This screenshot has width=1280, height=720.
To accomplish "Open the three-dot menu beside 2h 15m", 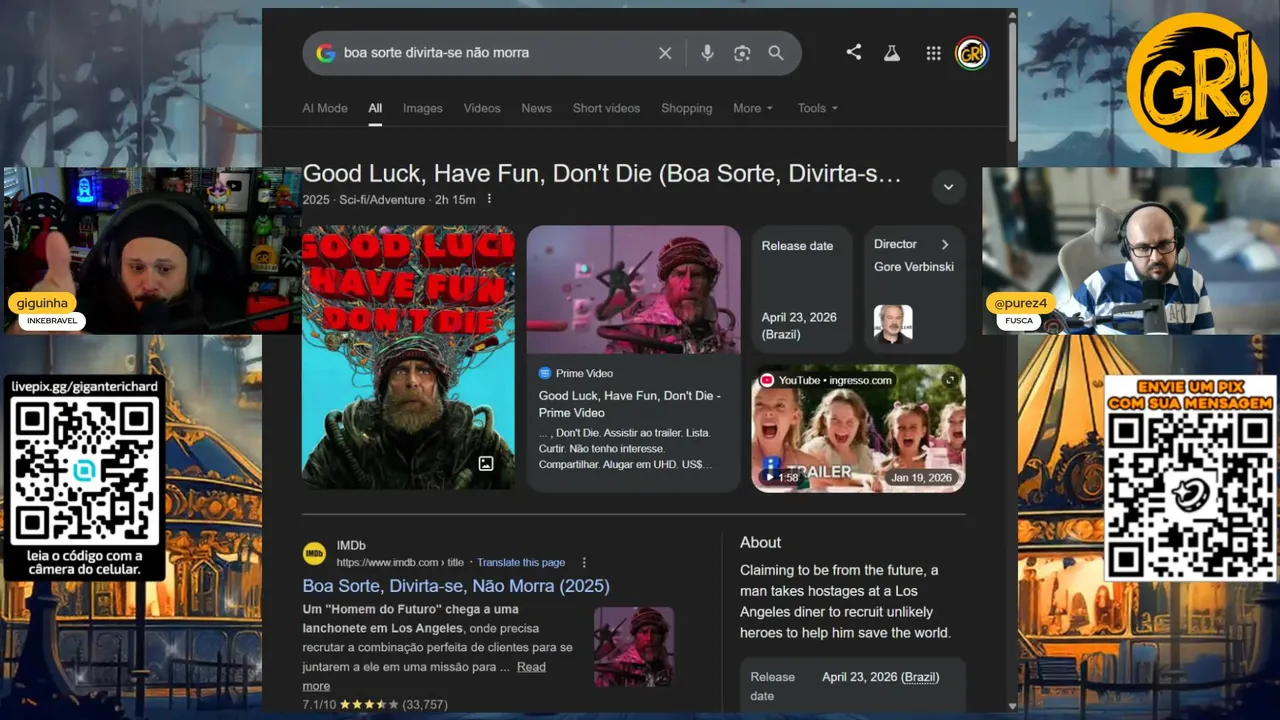I will pyautogui.click(x=489, y=199).
